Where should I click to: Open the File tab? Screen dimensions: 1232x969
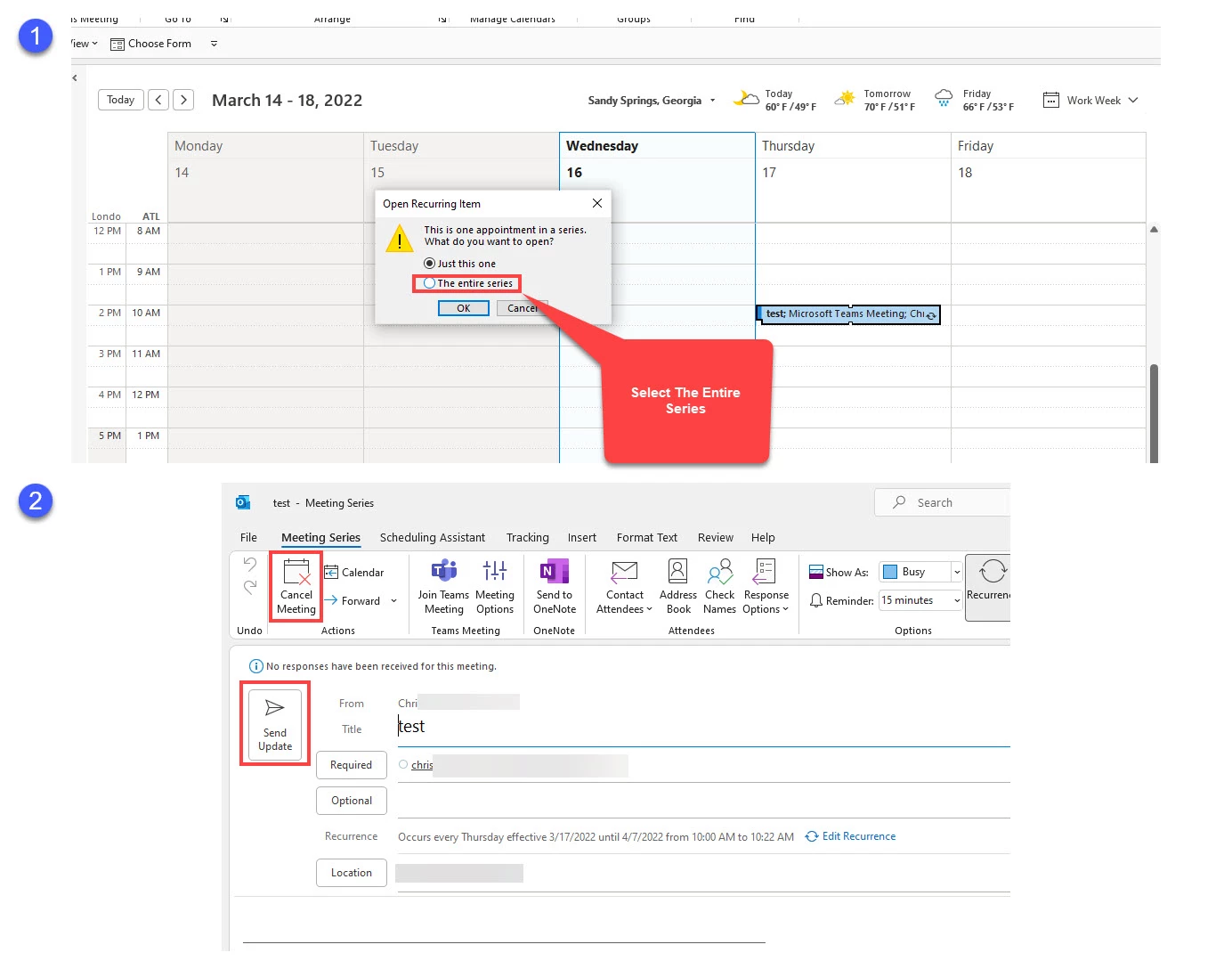pyautogui.click(x=248, y=537)
